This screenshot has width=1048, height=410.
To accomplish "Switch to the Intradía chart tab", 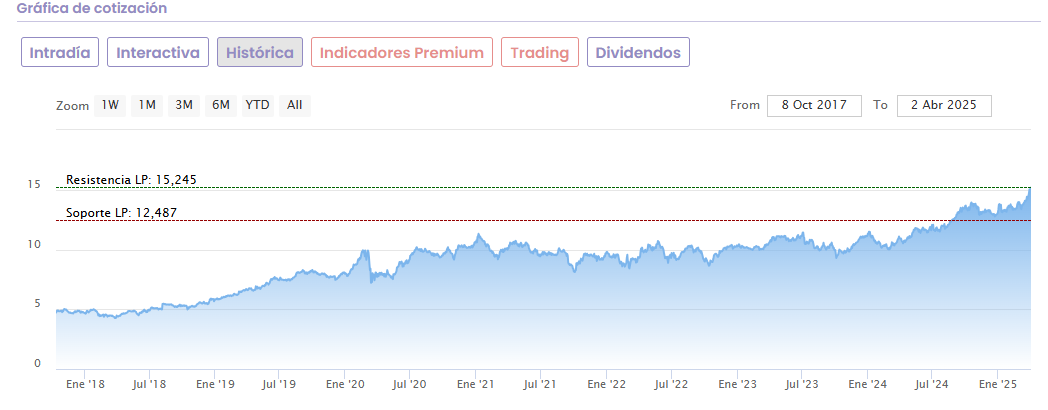I will click(x=60, y=53).
